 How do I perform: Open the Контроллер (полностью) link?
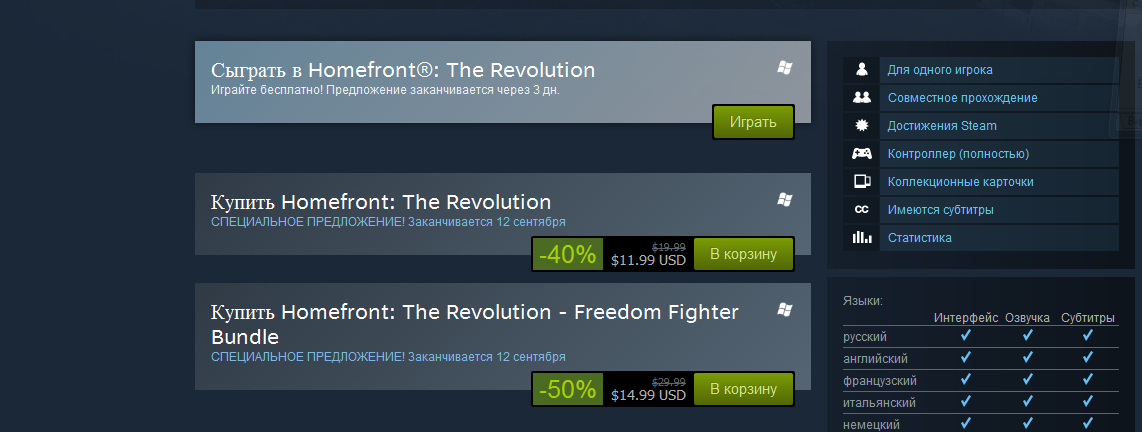(957, 154)
